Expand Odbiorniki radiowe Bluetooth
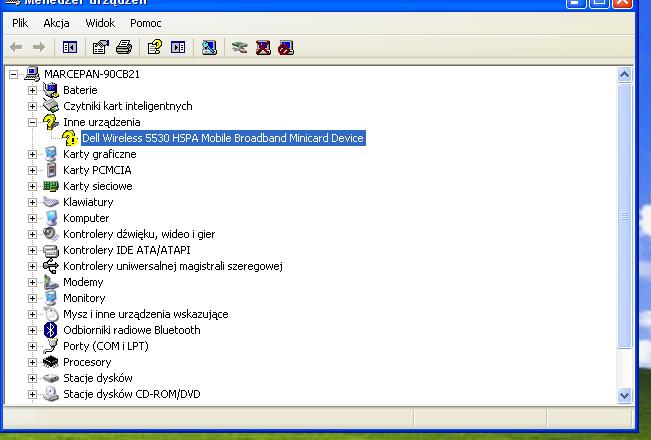This screenshot has height=440, width=651. click(32, 330)
